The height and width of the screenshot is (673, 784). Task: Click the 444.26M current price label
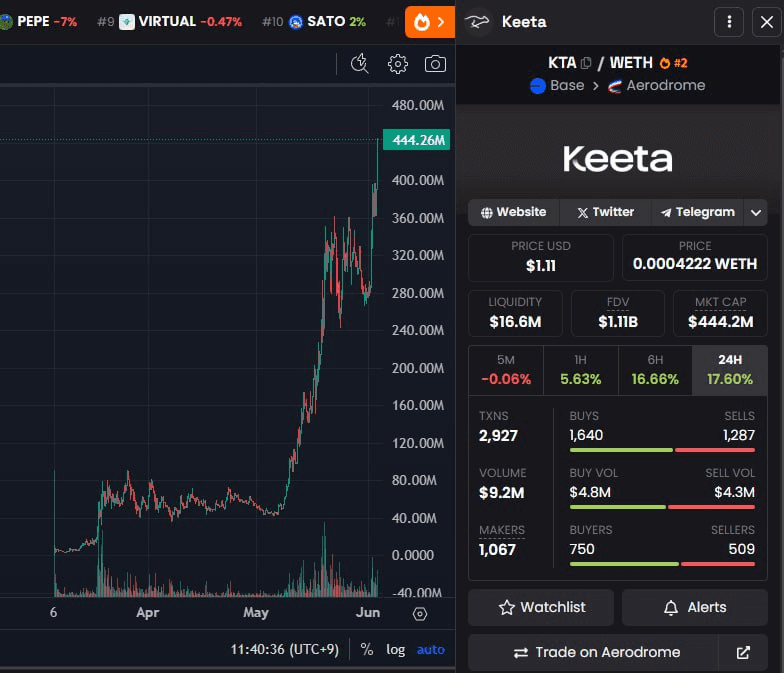pyautogui.click(x=416, y=140)
